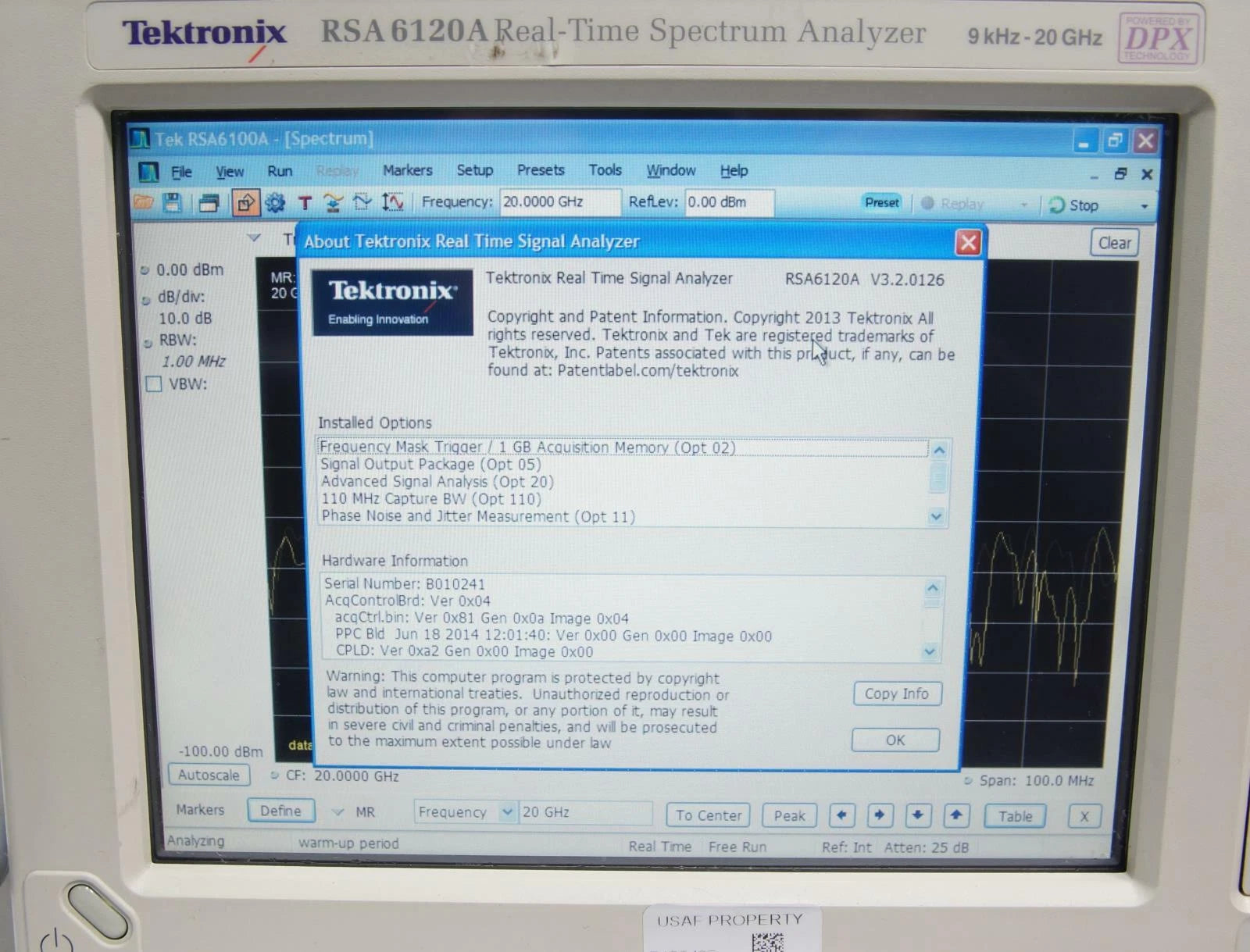Viewport: 1250px width, 952px height.
Task: Select 110 MHz Capture BW (Opt 110) row
Action: coord(623,499)
